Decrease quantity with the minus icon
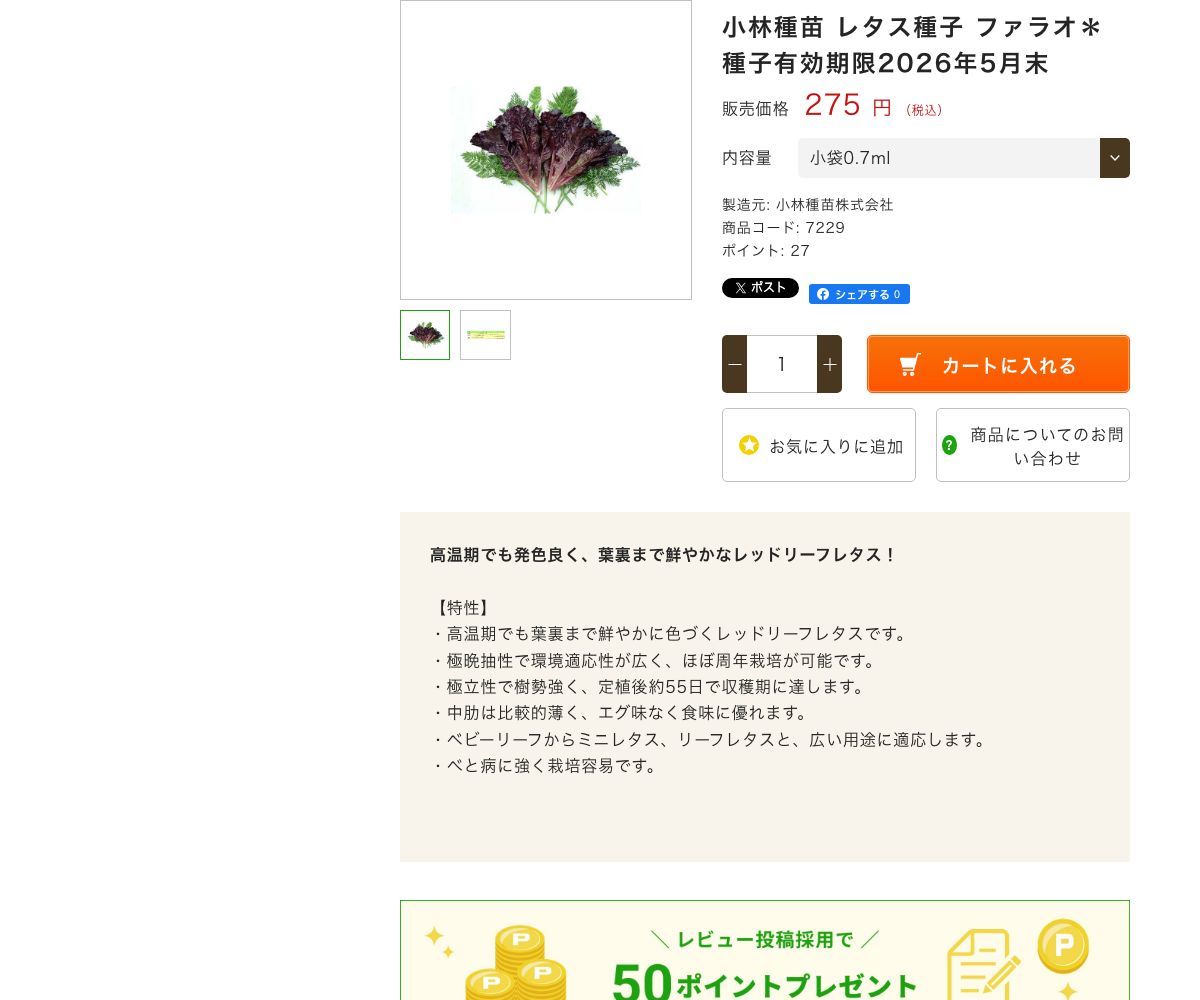The width and height of the screenshot is (1200, 1000). point(734,364)
